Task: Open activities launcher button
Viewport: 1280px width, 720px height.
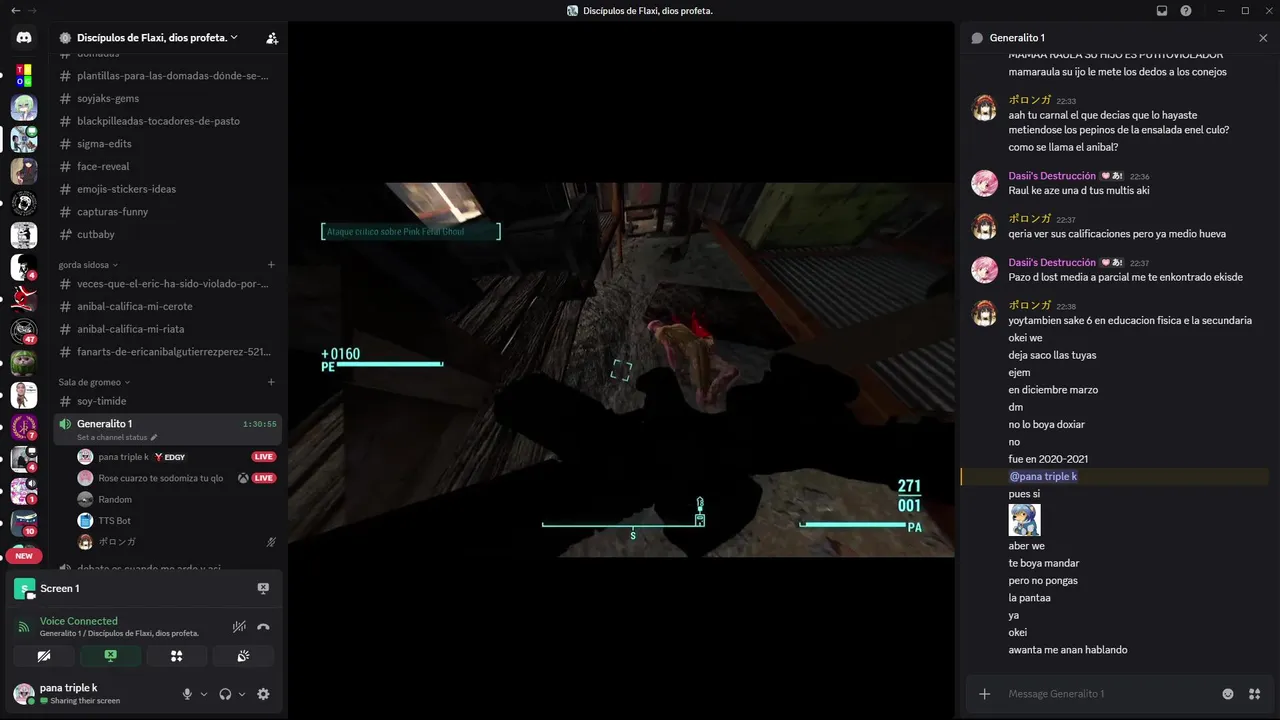Action: [x=176, y=656]
